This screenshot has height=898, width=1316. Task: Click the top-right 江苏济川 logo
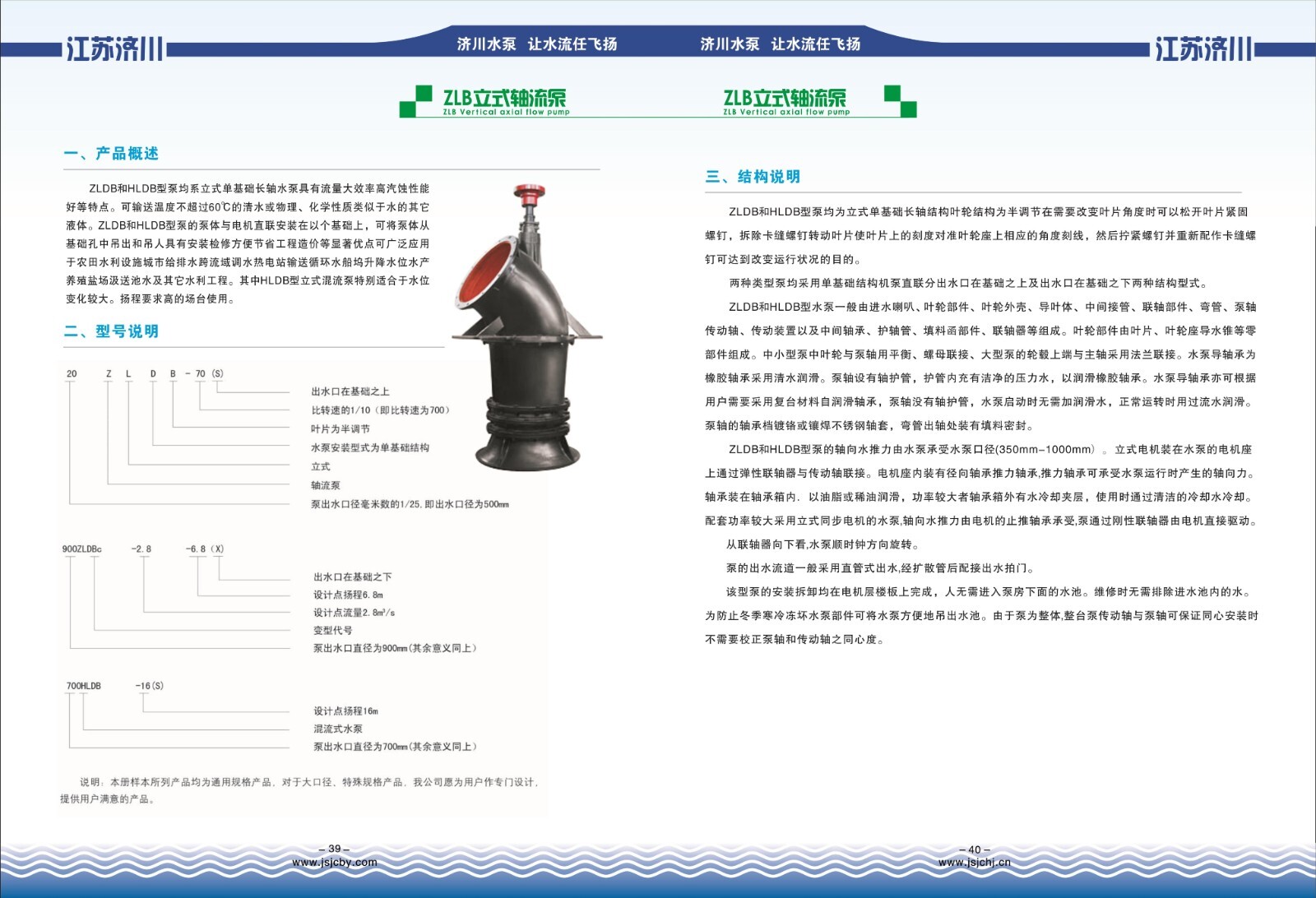[x=1202, y=49]
